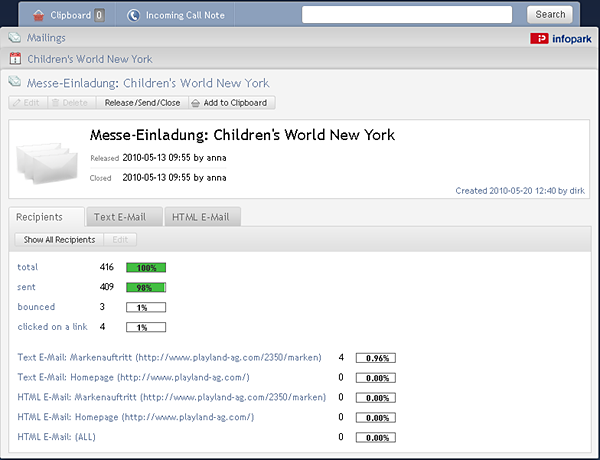Image resolution: width=600 pixels, height=460 pixels.
Task: Click Release/Send/Close button
Action: [142, 103]
